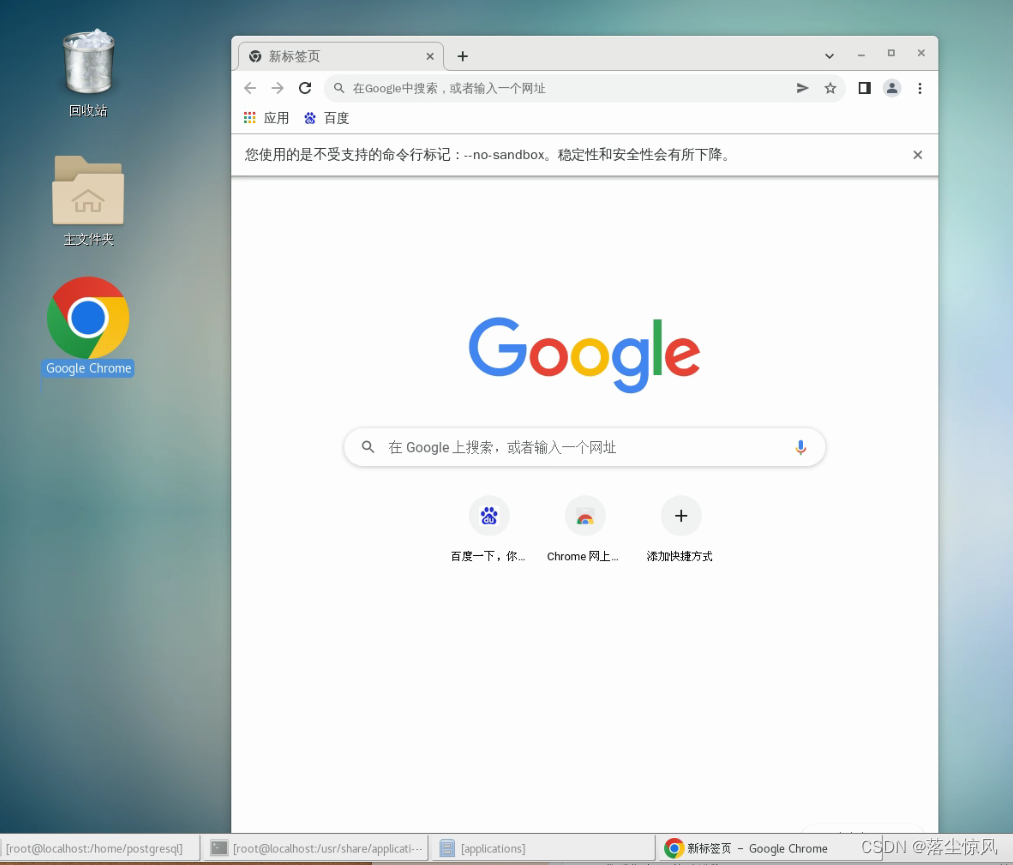Dismiss the --no-sandbox warning notification
The width and height of the screenshot is (1013, 865).
tap(917, 155)
